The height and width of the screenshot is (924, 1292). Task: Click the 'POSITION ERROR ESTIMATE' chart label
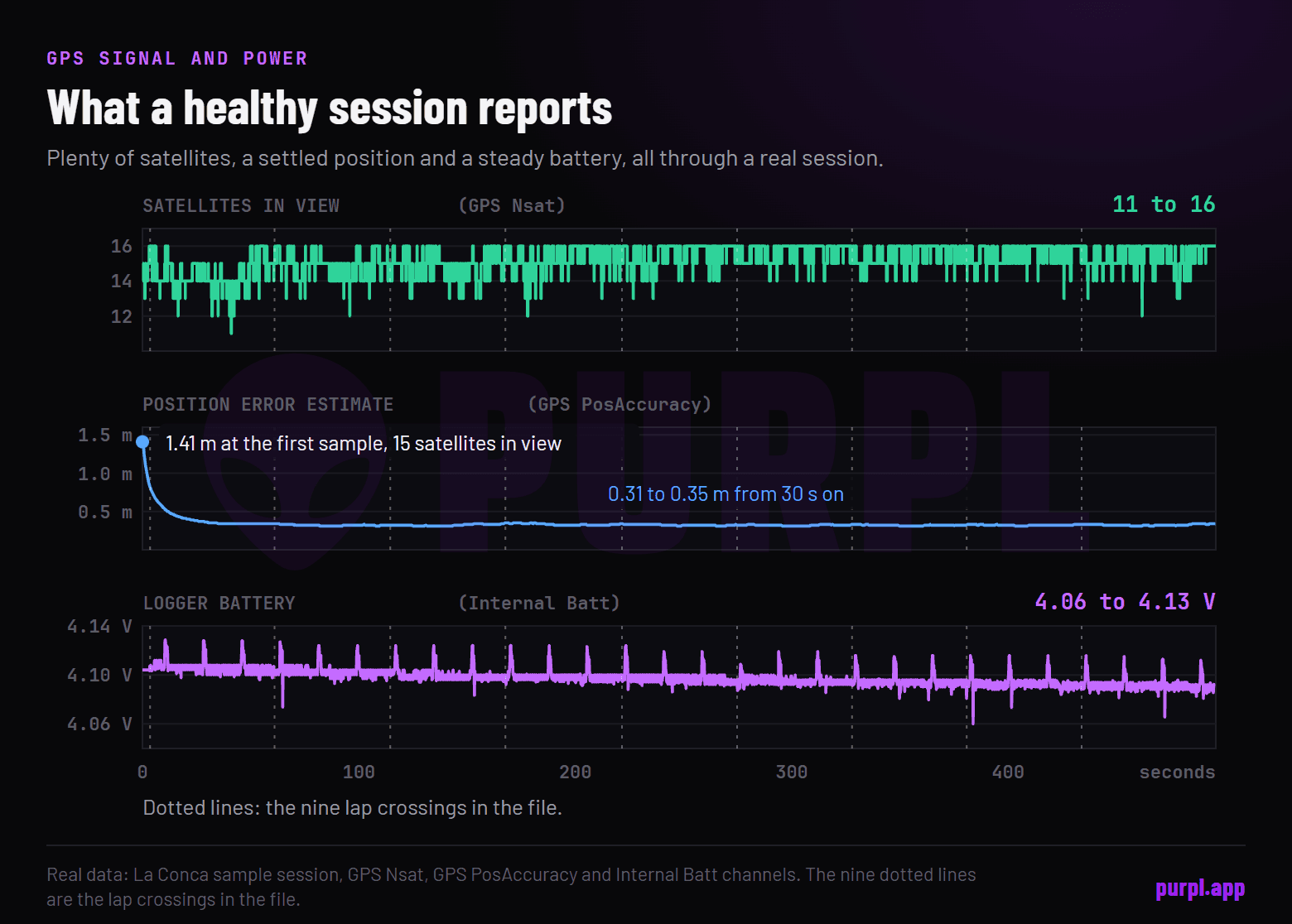268,404
